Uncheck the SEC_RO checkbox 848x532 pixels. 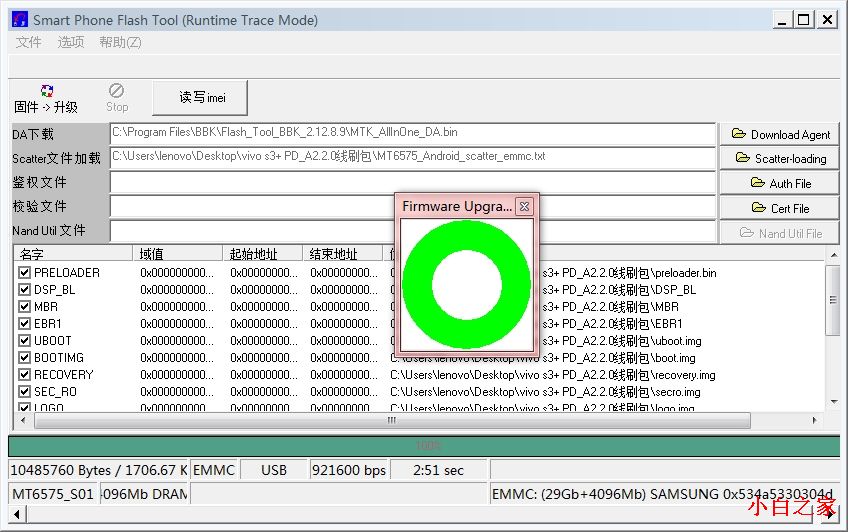(x=24, y=391)
